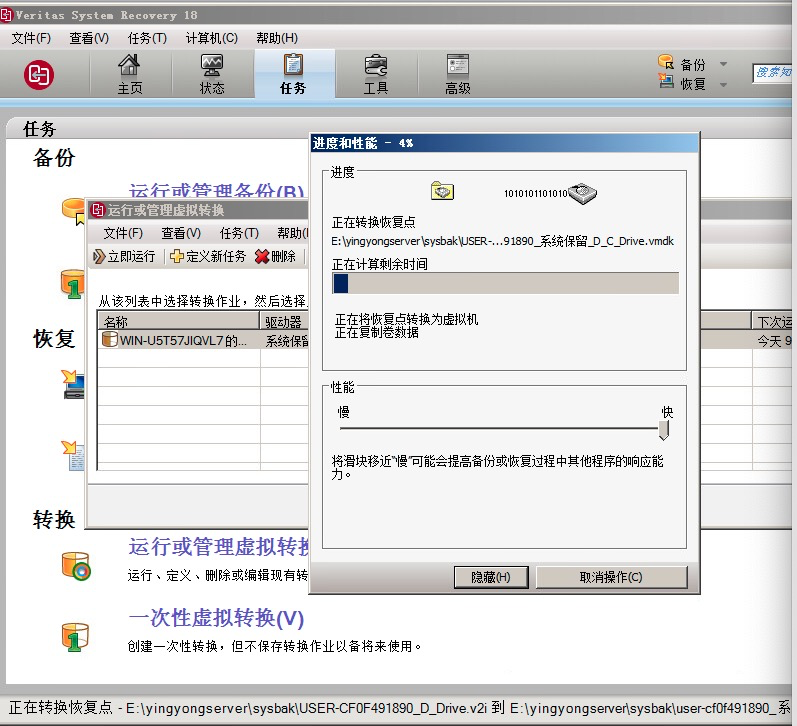The height and width of the screenshot is (726, 797).
Task: Click the source folder icon in progress dialog
Action: point(442,191)
